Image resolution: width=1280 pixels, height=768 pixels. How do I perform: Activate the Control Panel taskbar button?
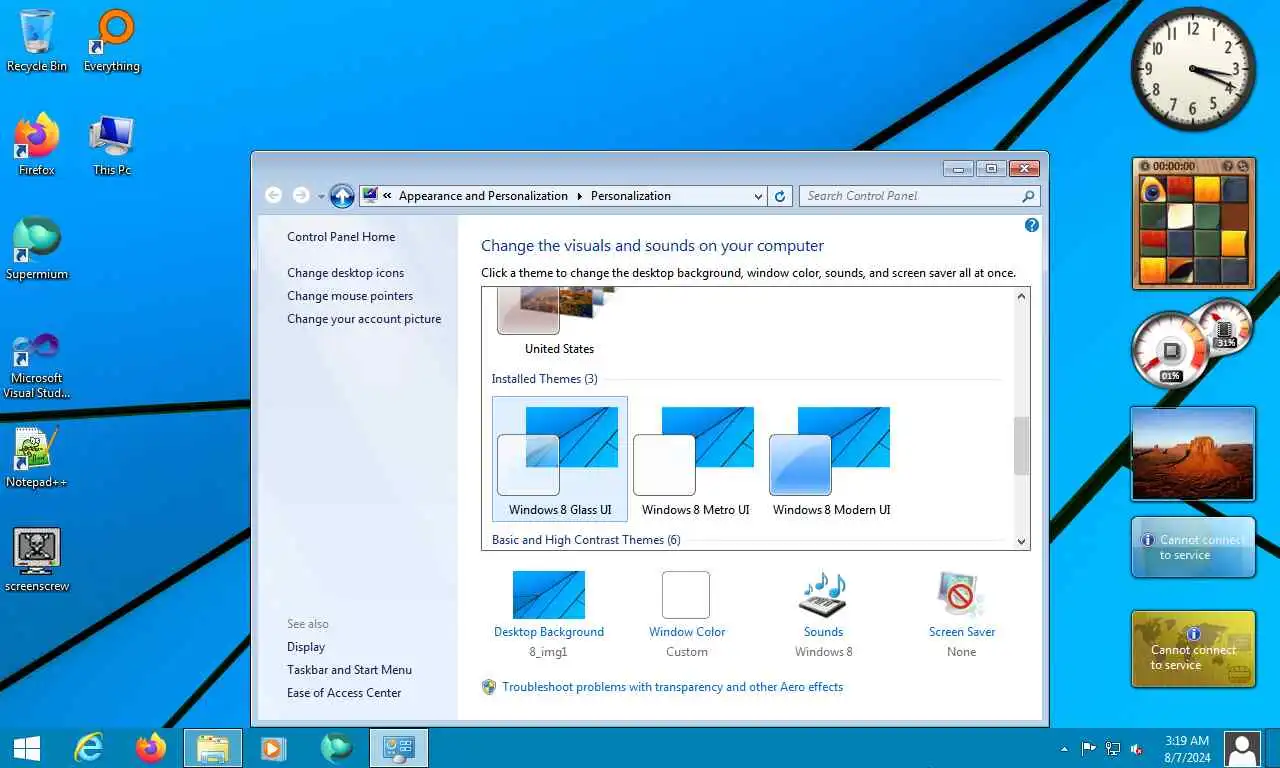point(399,748)
